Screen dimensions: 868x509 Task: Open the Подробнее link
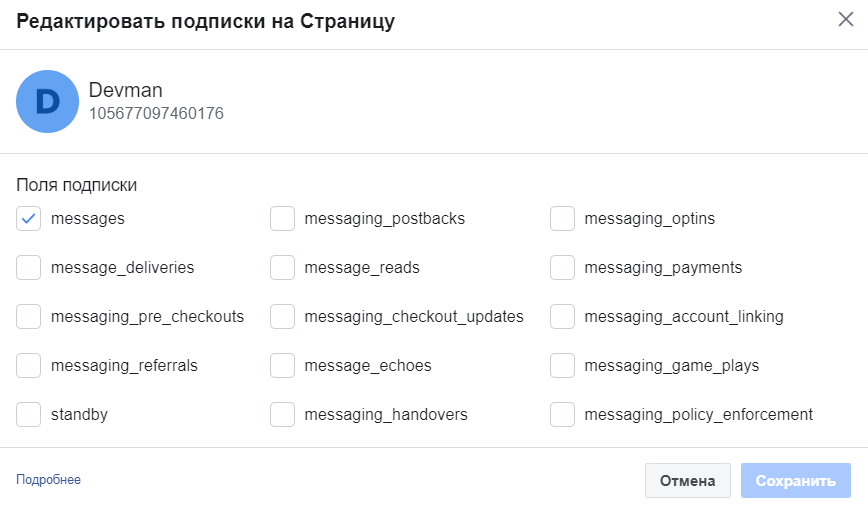48,480
